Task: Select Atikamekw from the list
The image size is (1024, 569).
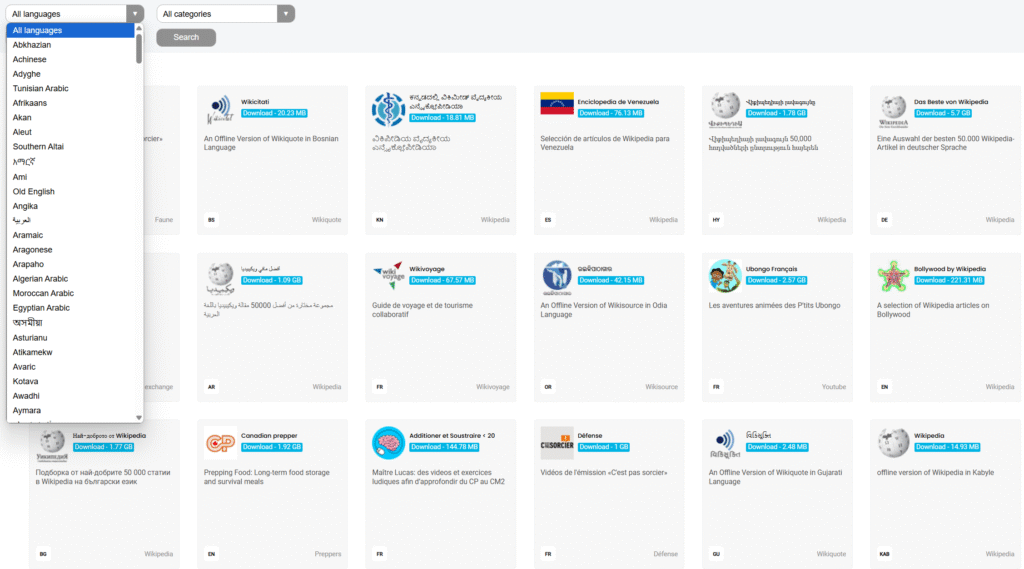Action: click(71, 352)
